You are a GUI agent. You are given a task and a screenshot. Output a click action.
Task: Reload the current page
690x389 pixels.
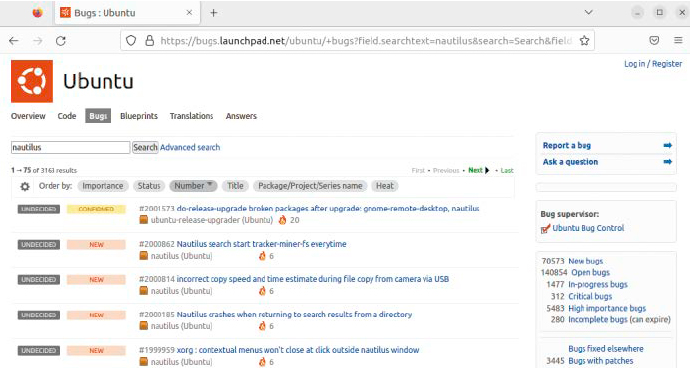click(61, 41)
